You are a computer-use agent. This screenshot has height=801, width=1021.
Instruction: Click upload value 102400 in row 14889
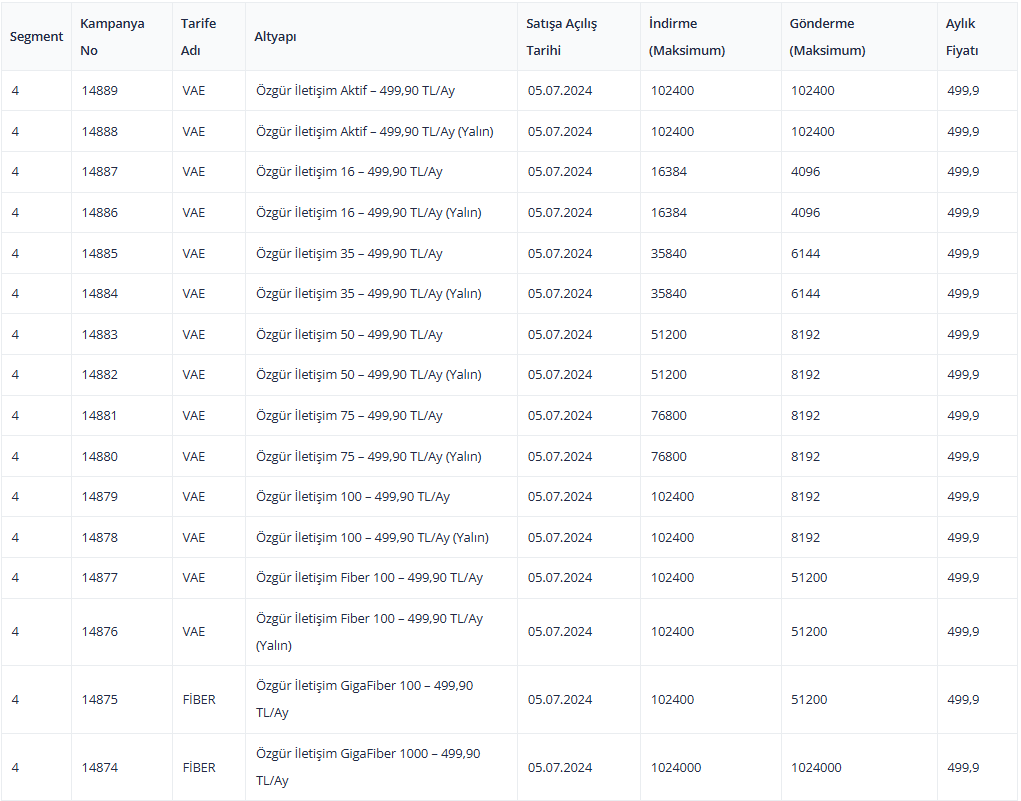pos(813,91)
